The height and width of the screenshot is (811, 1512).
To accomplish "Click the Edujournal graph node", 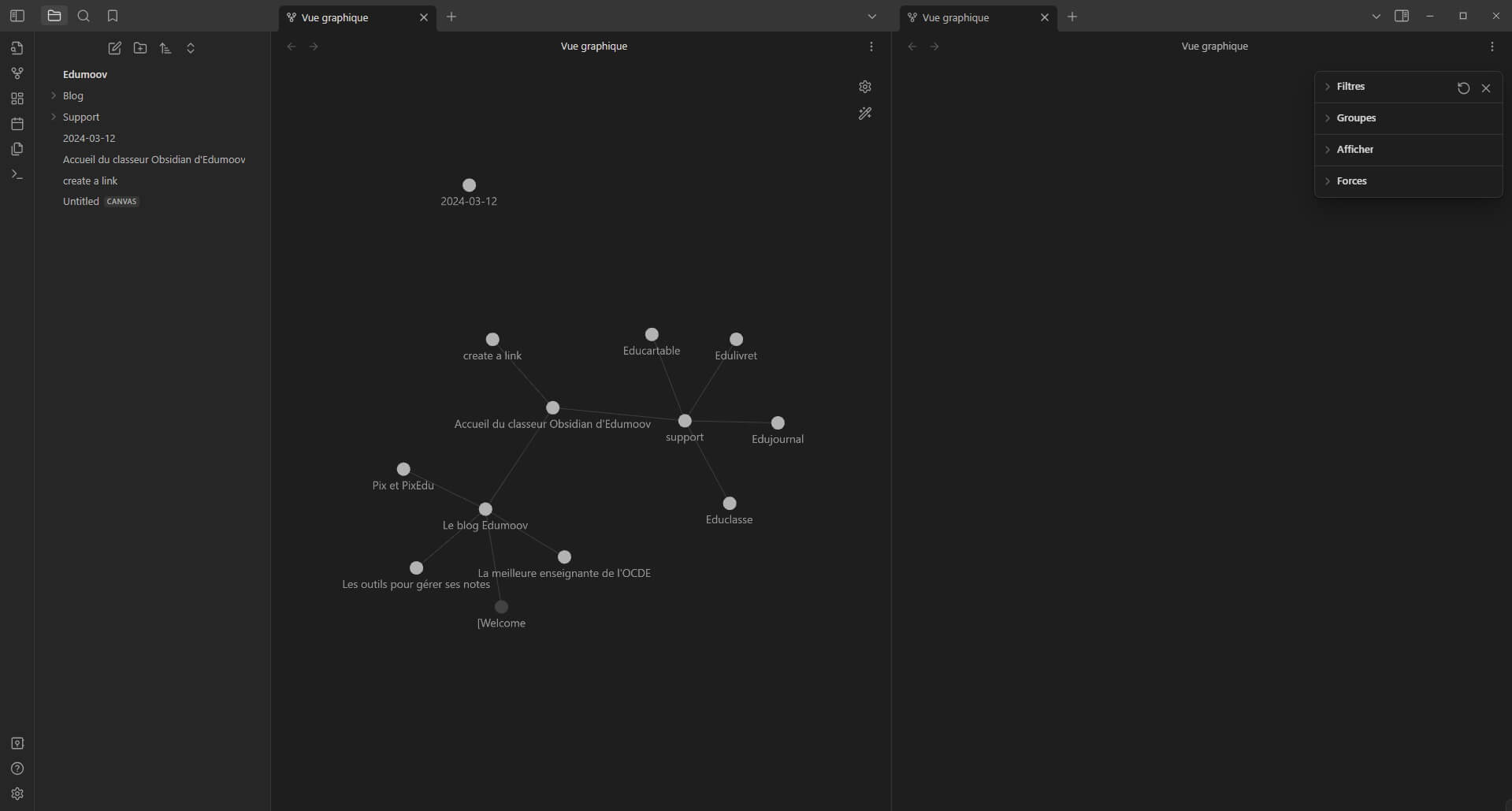I will (778, 423).
